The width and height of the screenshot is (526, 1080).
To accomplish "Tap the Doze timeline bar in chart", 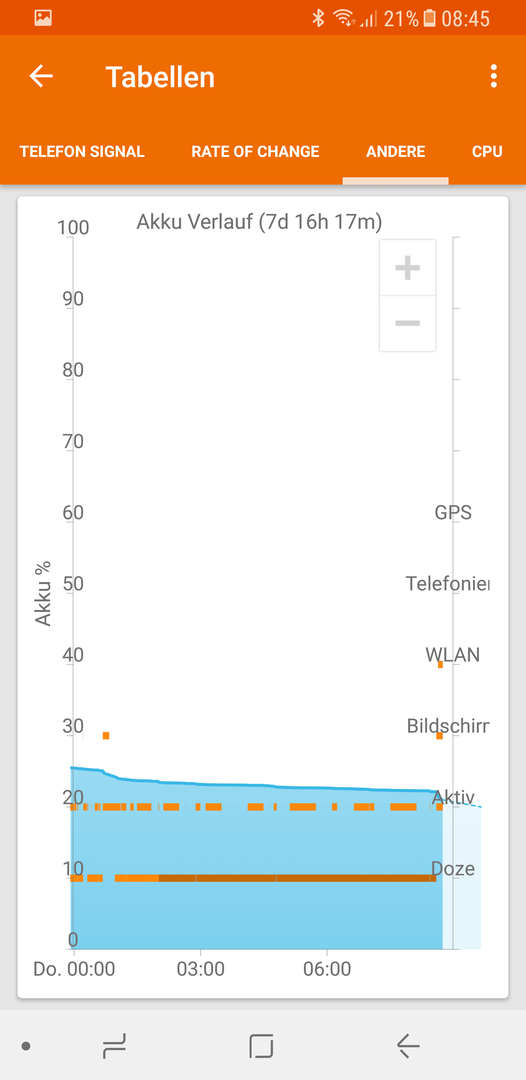I will tap(253, 878).
